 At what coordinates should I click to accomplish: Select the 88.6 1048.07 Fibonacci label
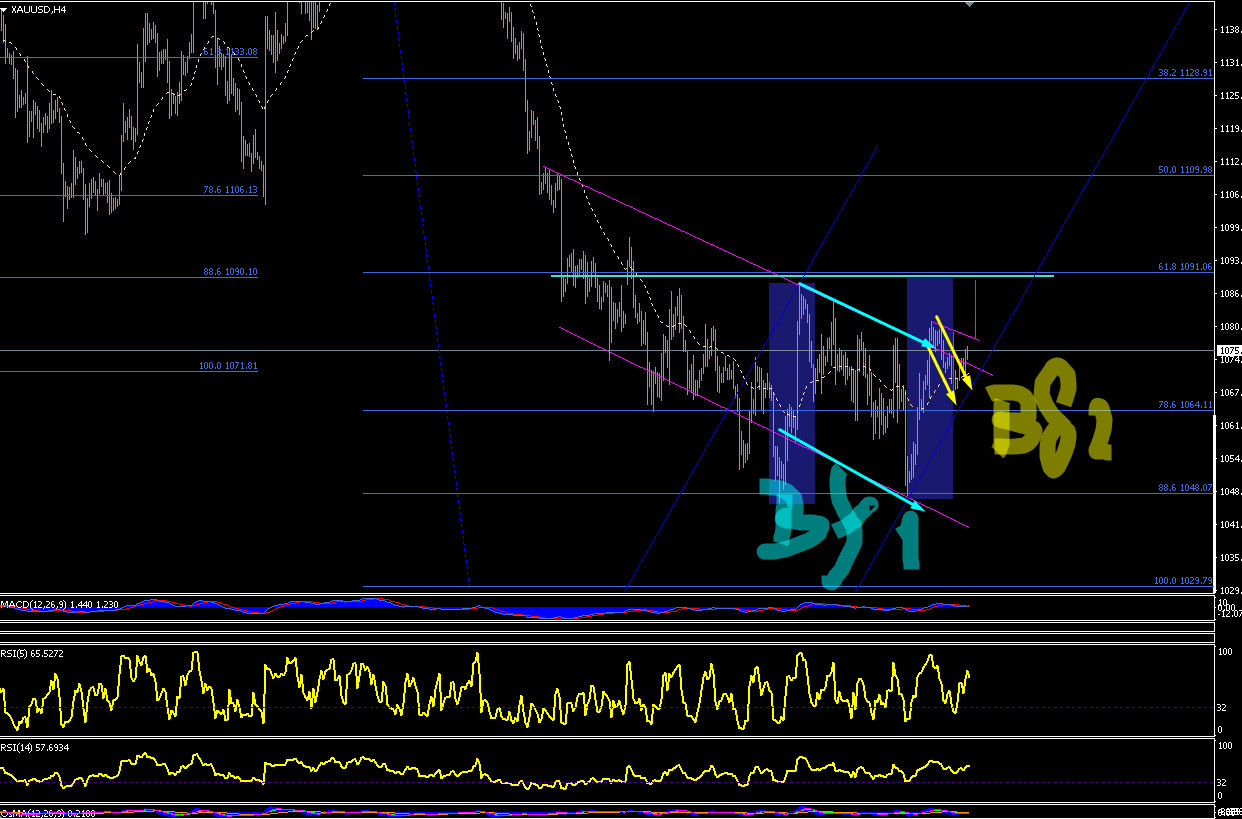(x=1185, y=488)
